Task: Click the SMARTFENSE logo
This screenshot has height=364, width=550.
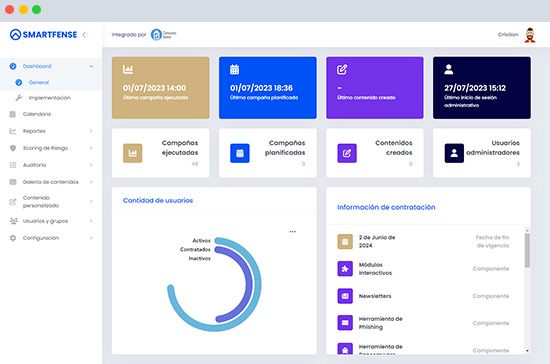Action: [43, 34]
